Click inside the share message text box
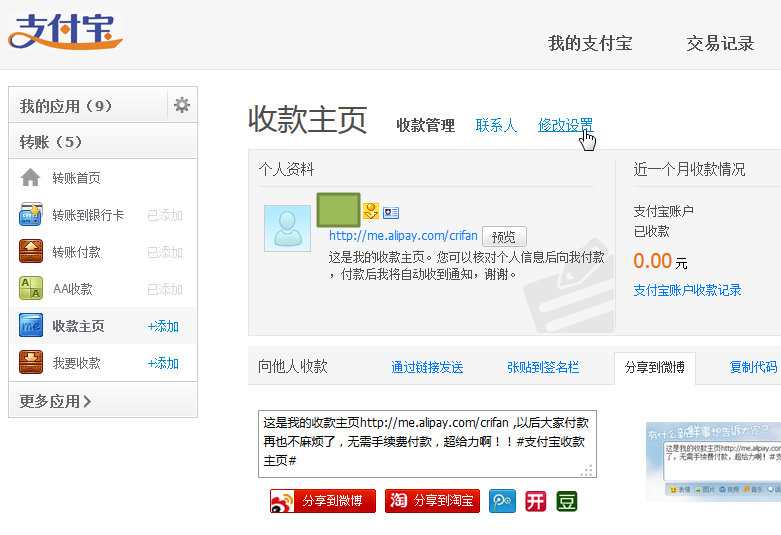 (427, 444)
